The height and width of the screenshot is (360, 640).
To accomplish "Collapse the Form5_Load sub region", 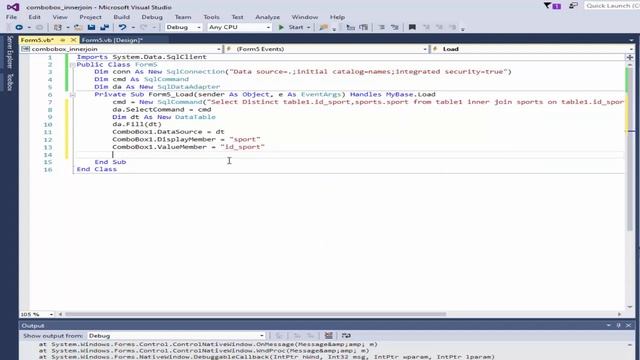I will [x=72, y=94].
